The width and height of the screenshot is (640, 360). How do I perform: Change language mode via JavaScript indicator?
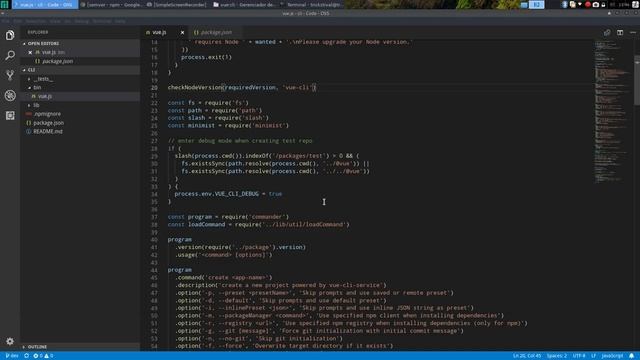pyautogui.click(x=612, y=356)
